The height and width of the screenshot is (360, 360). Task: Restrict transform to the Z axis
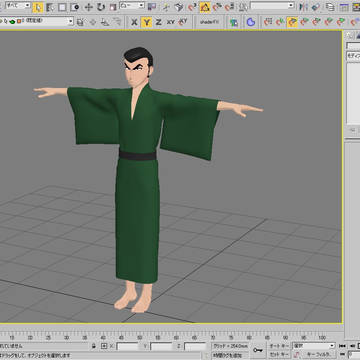point(159,22)
